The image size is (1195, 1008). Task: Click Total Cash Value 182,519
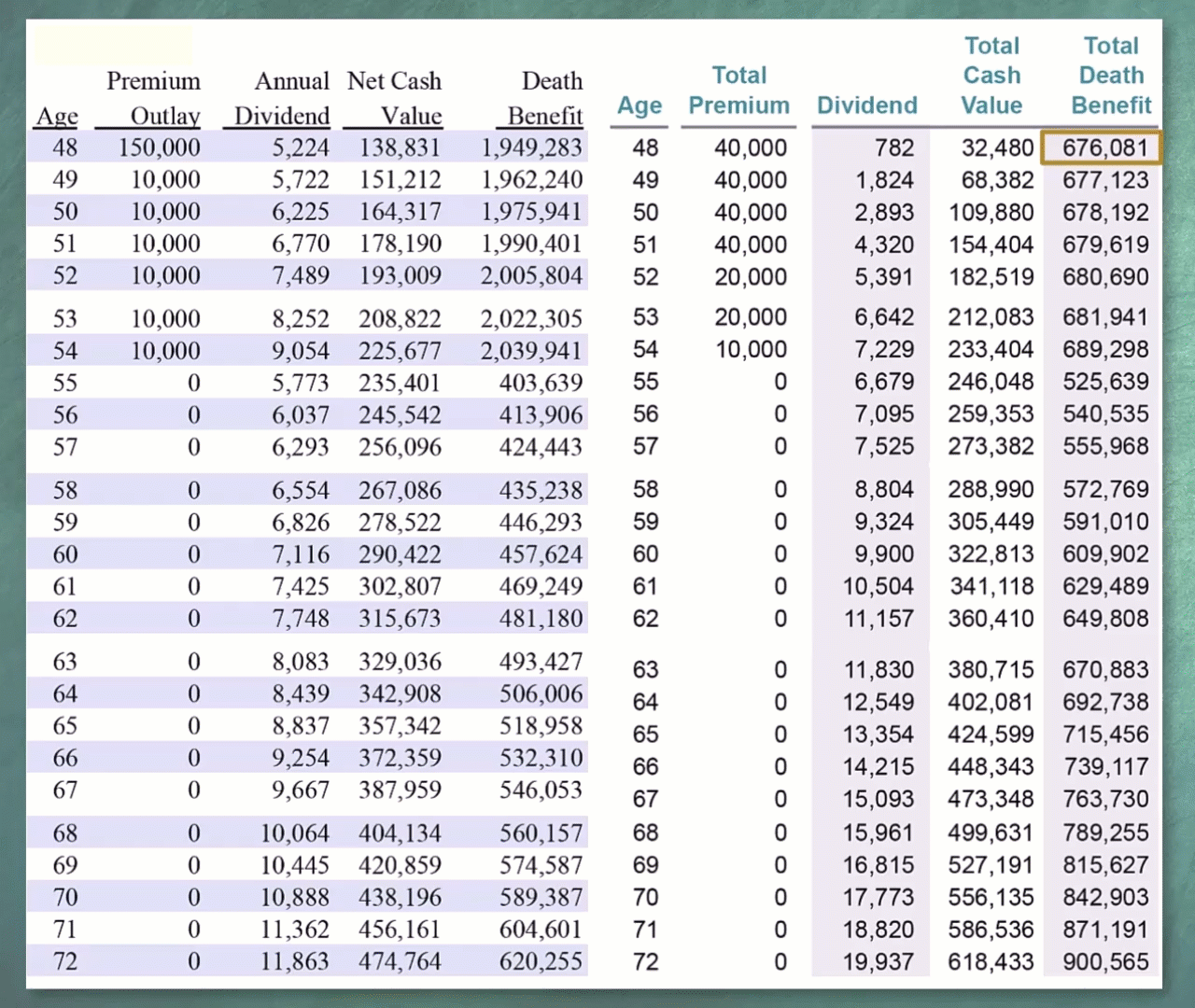(991, 277)
